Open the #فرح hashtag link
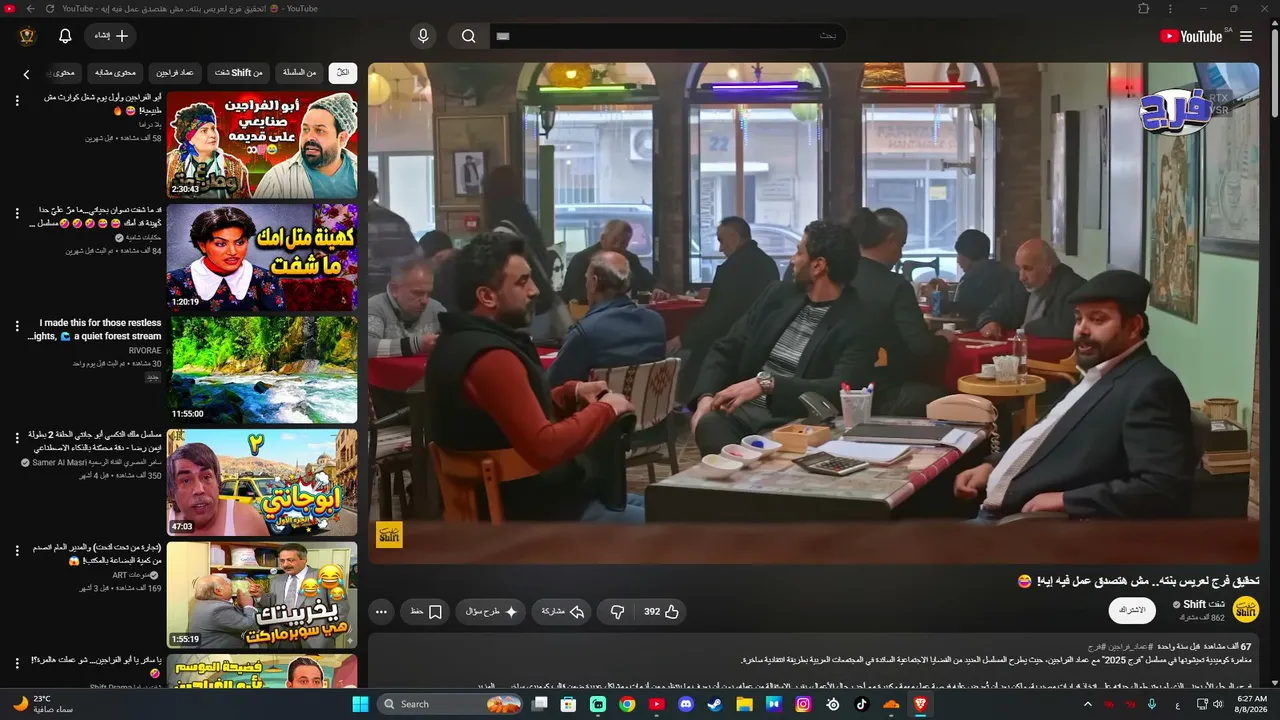Screen dimensions: 1280x720 point(1097,647)
